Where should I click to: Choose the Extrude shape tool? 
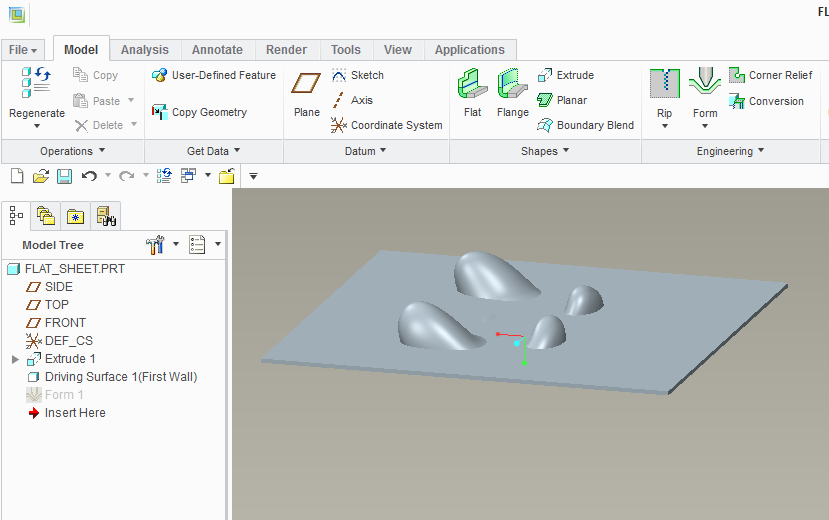(x=566, y=75)
